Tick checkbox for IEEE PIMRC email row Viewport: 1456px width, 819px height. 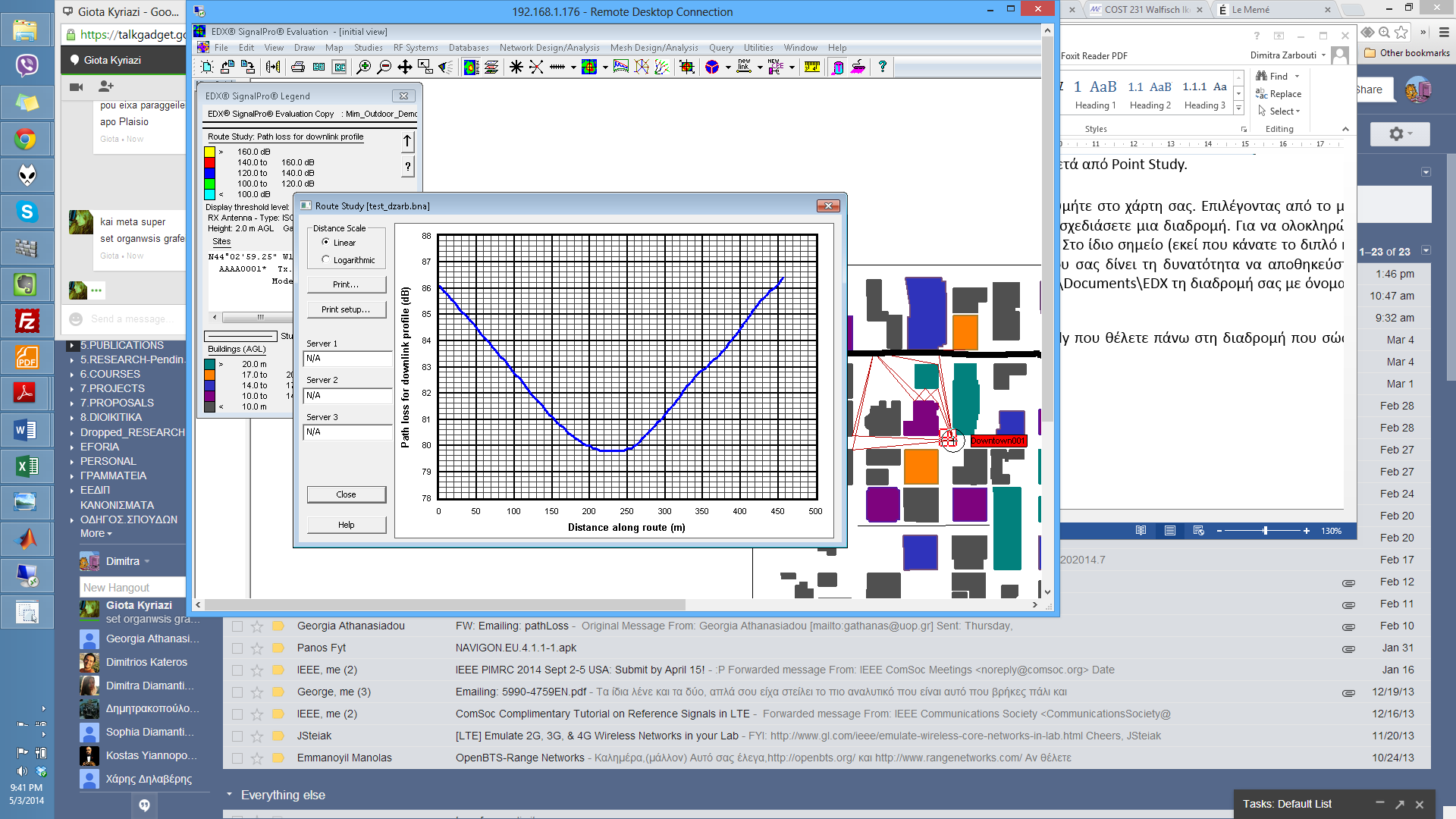point(237,670)
